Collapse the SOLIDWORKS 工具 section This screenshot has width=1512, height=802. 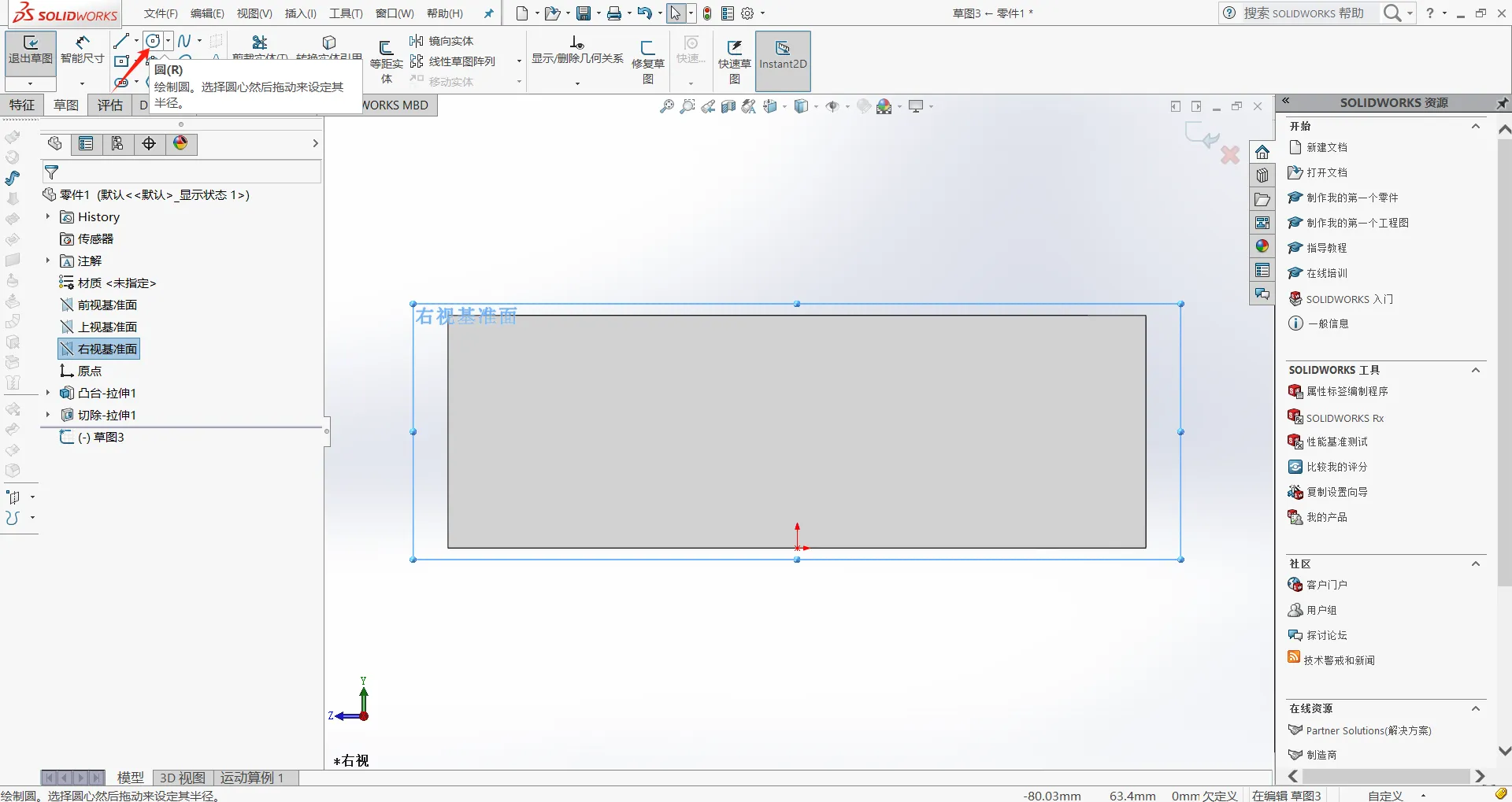click(1476, 370)
